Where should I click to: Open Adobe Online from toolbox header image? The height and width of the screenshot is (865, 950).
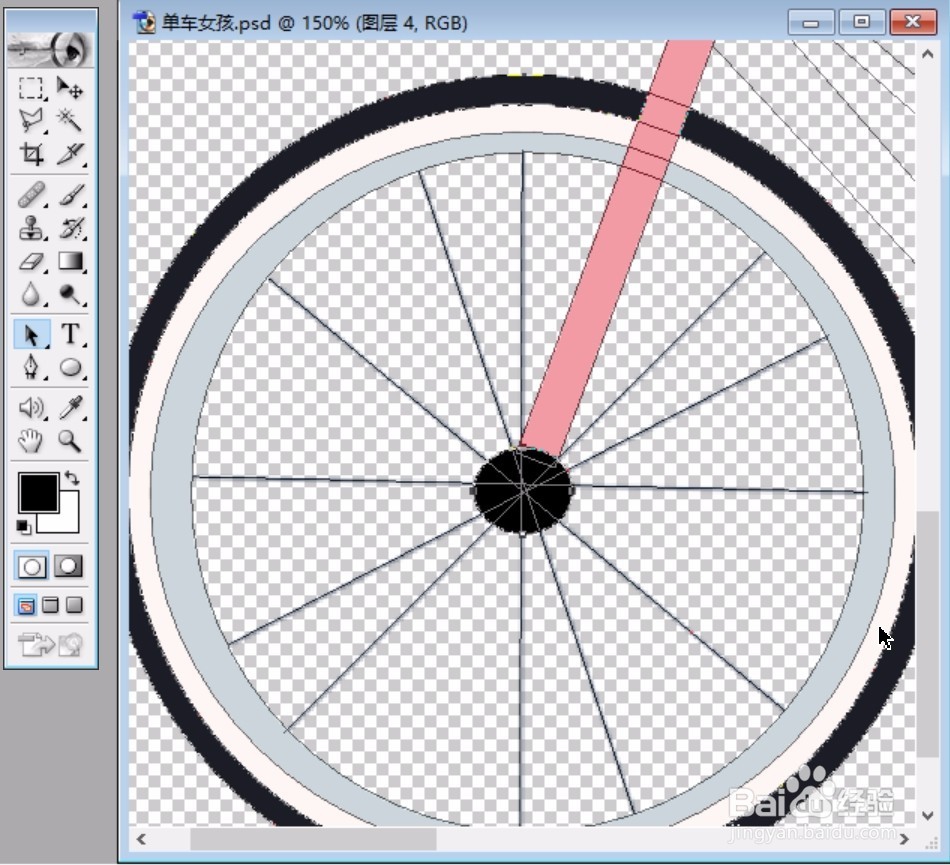click(50, 49)
